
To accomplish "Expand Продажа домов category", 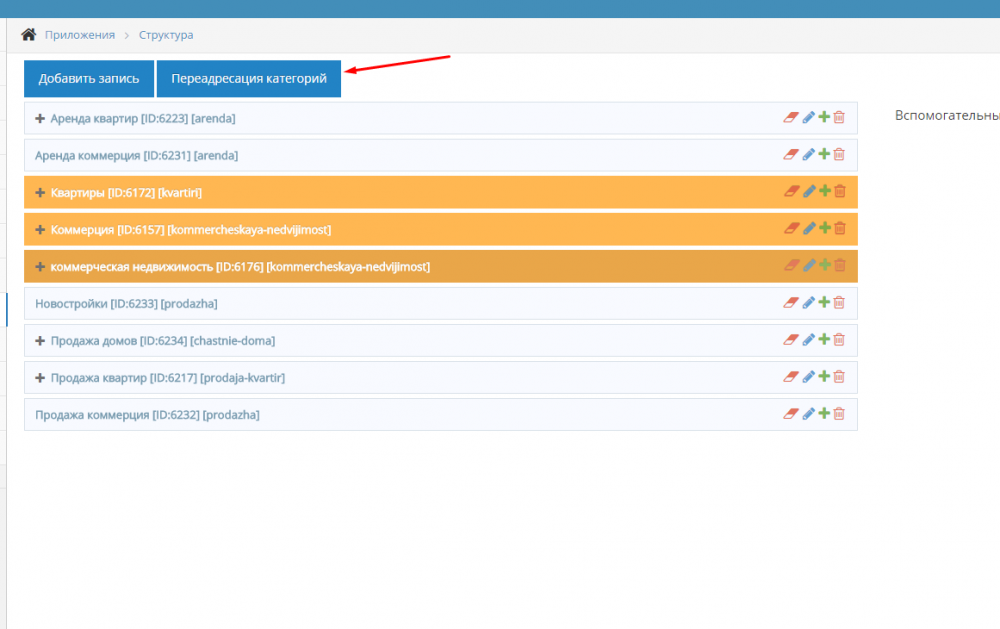I will click(40, 341).
